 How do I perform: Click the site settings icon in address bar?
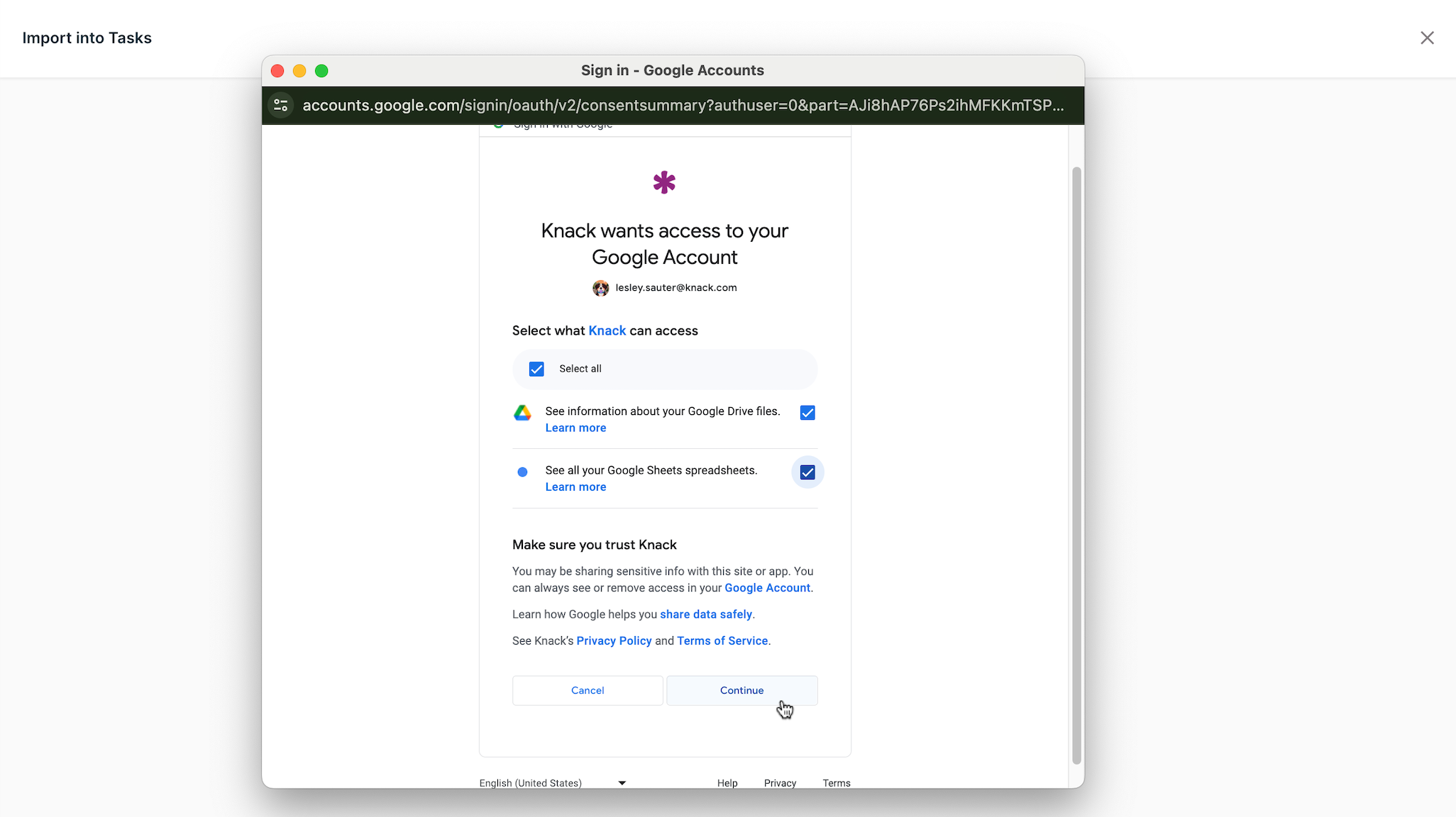(281, 106)
